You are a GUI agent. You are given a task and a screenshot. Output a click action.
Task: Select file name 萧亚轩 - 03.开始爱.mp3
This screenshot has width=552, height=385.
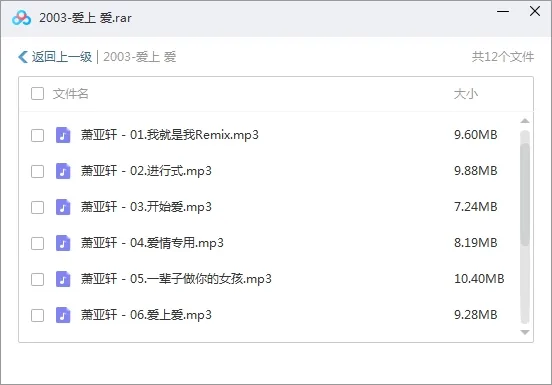coord(146,207)
